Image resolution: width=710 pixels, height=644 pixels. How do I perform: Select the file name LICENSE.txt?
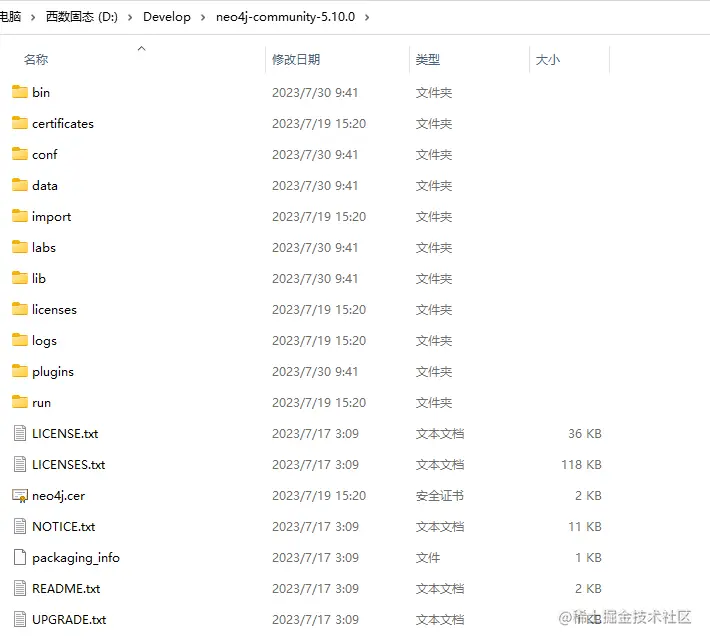click(x=65, y=433)
